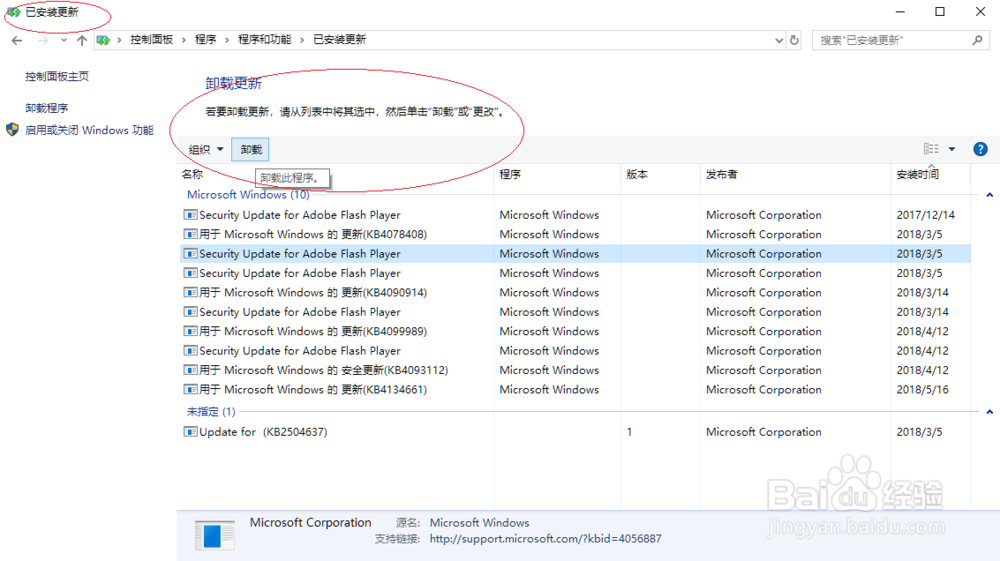The image size is (1000, 561).
Task: Click 已安装更新 breadcrumb segment
Action: [340, 40]
